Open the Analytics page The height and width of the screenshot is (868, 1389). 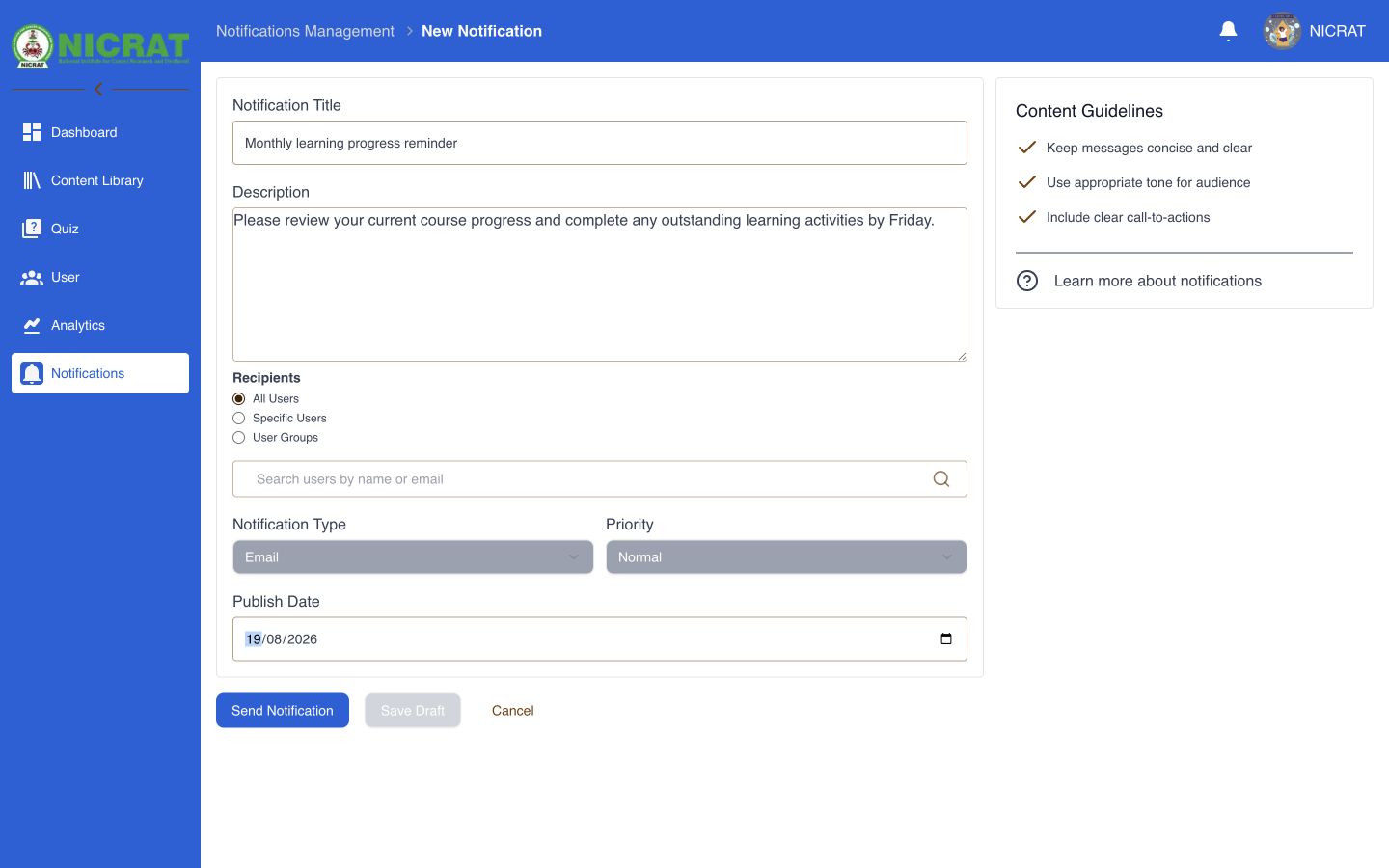[100, 325]
